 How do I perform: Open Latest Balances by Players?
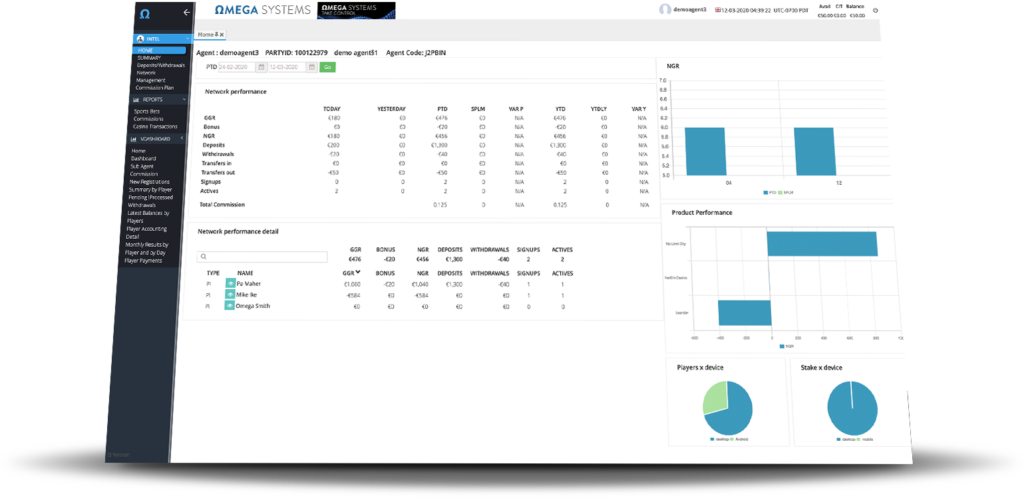[x=148, y=217]
